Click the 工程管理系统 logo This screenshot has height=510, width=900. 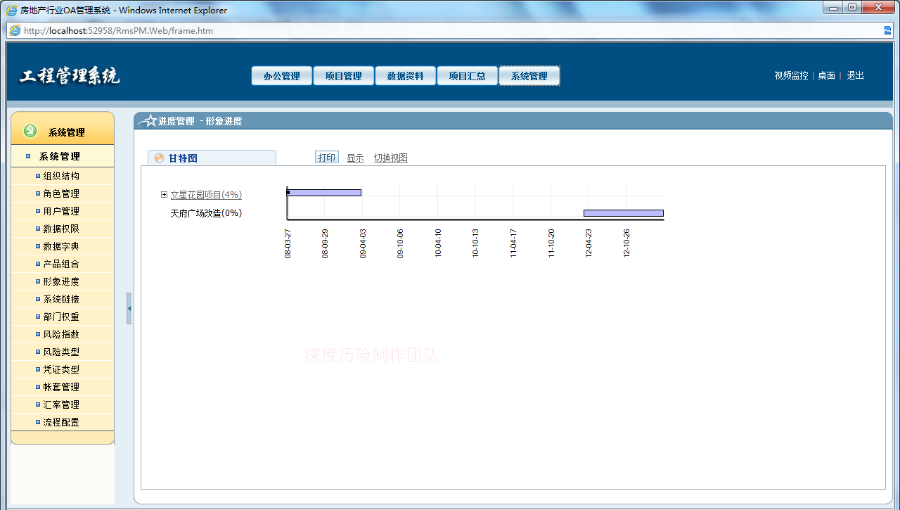tap(69, 76)
